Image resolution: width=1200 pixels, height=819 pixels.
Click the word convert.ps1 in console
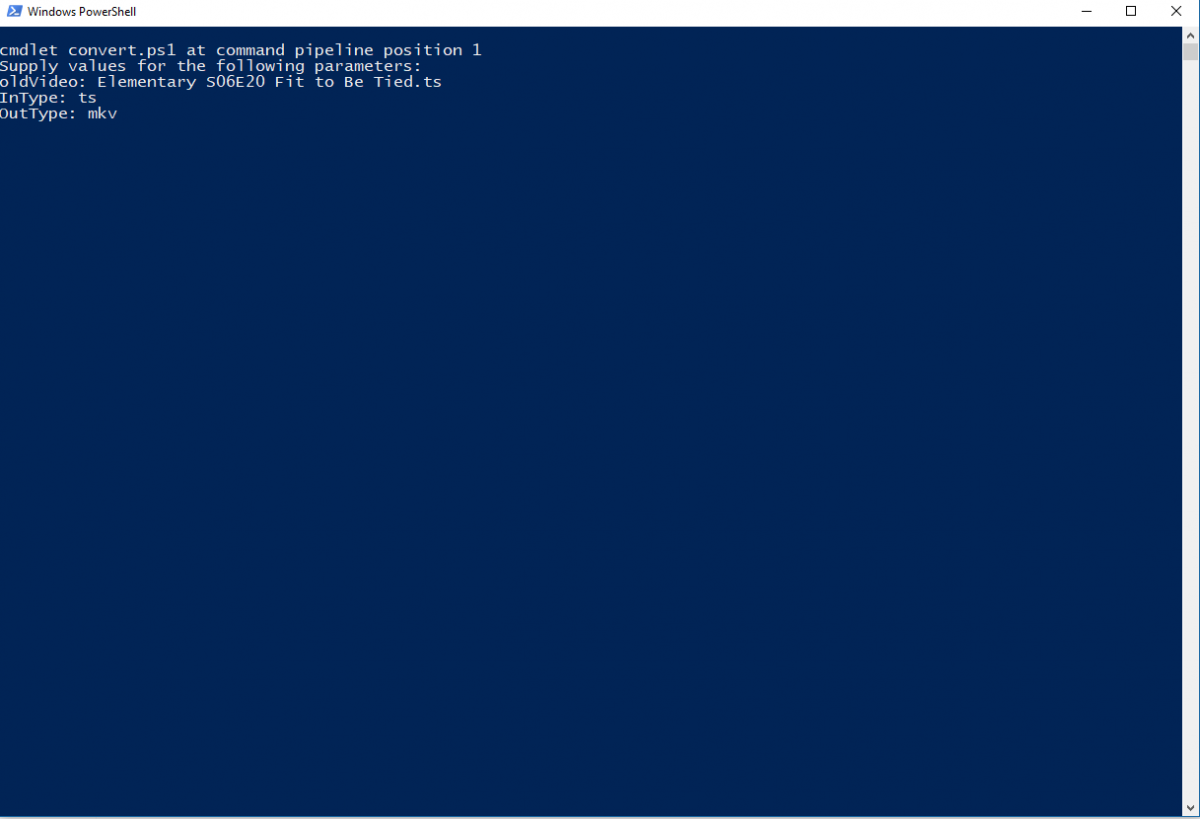123,50
